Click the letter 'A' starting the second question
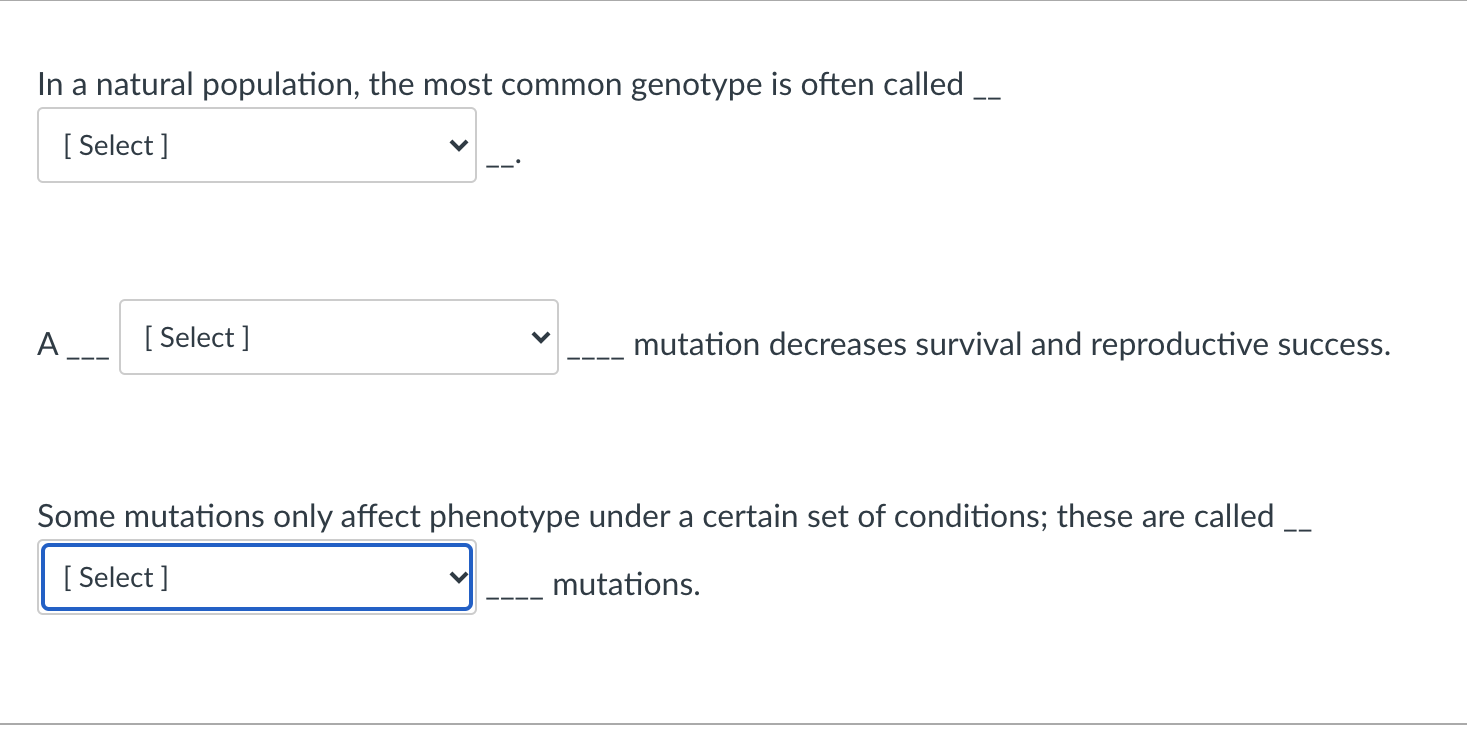Viewport: 1467px width, 730px height. 47,344
